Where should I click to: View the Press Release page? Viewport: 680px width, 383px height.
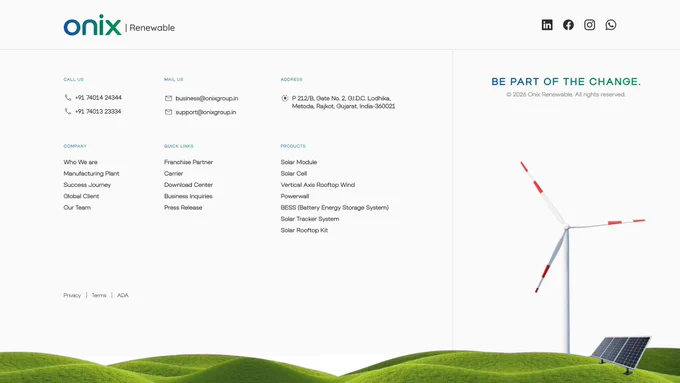click(x=183, y=207)
